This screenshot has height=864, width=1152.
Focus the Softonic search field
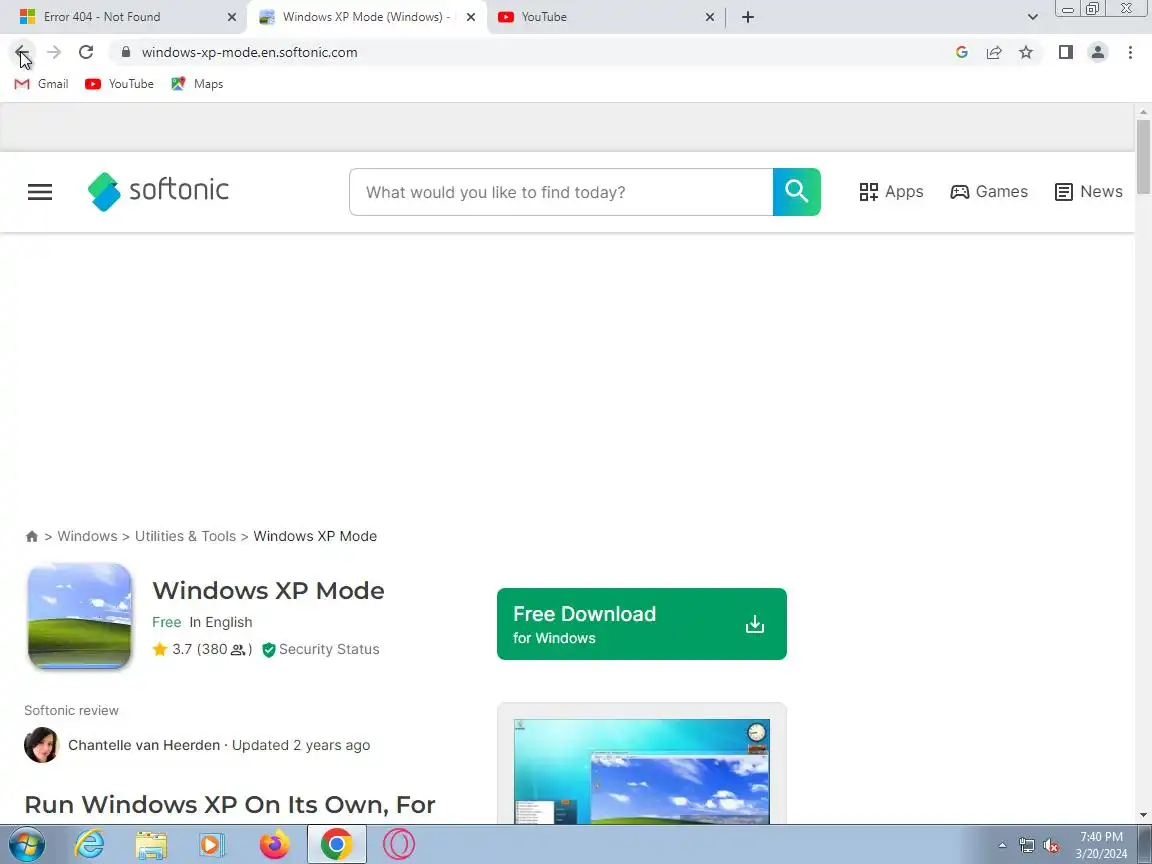click(561, 192)
